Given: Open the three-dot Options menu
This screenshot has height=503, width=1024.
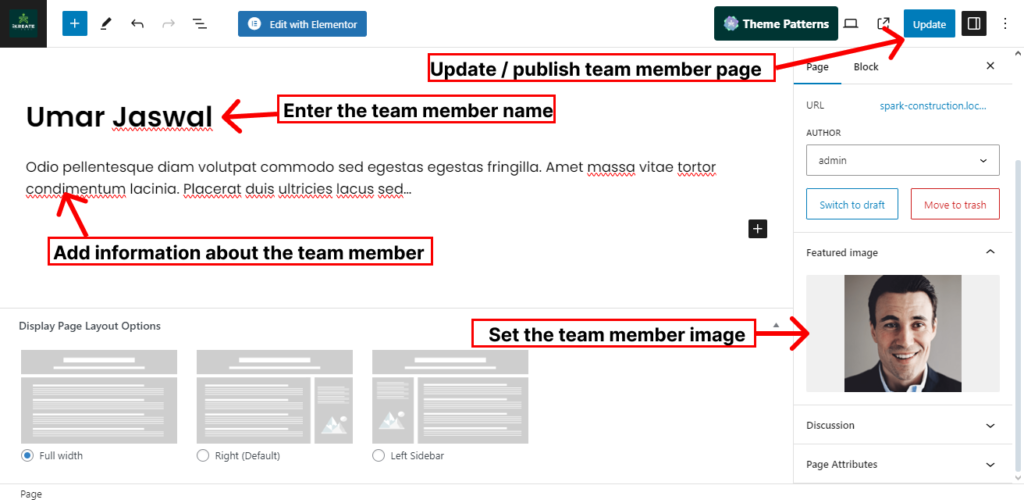Looking at the screenshot, I should tap(1005, 24).
